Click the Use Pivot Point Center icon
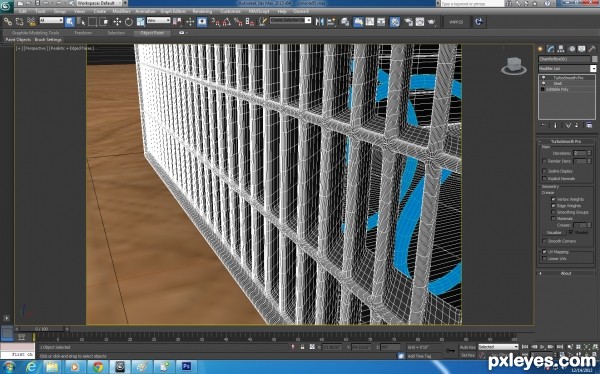 (x=177, y=22)
